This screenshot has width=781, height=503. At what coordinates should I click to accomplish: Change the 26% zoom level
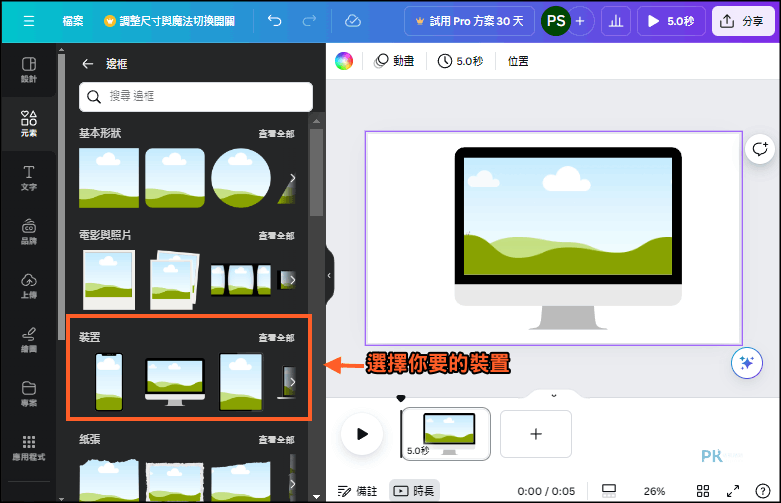(654, 492)
